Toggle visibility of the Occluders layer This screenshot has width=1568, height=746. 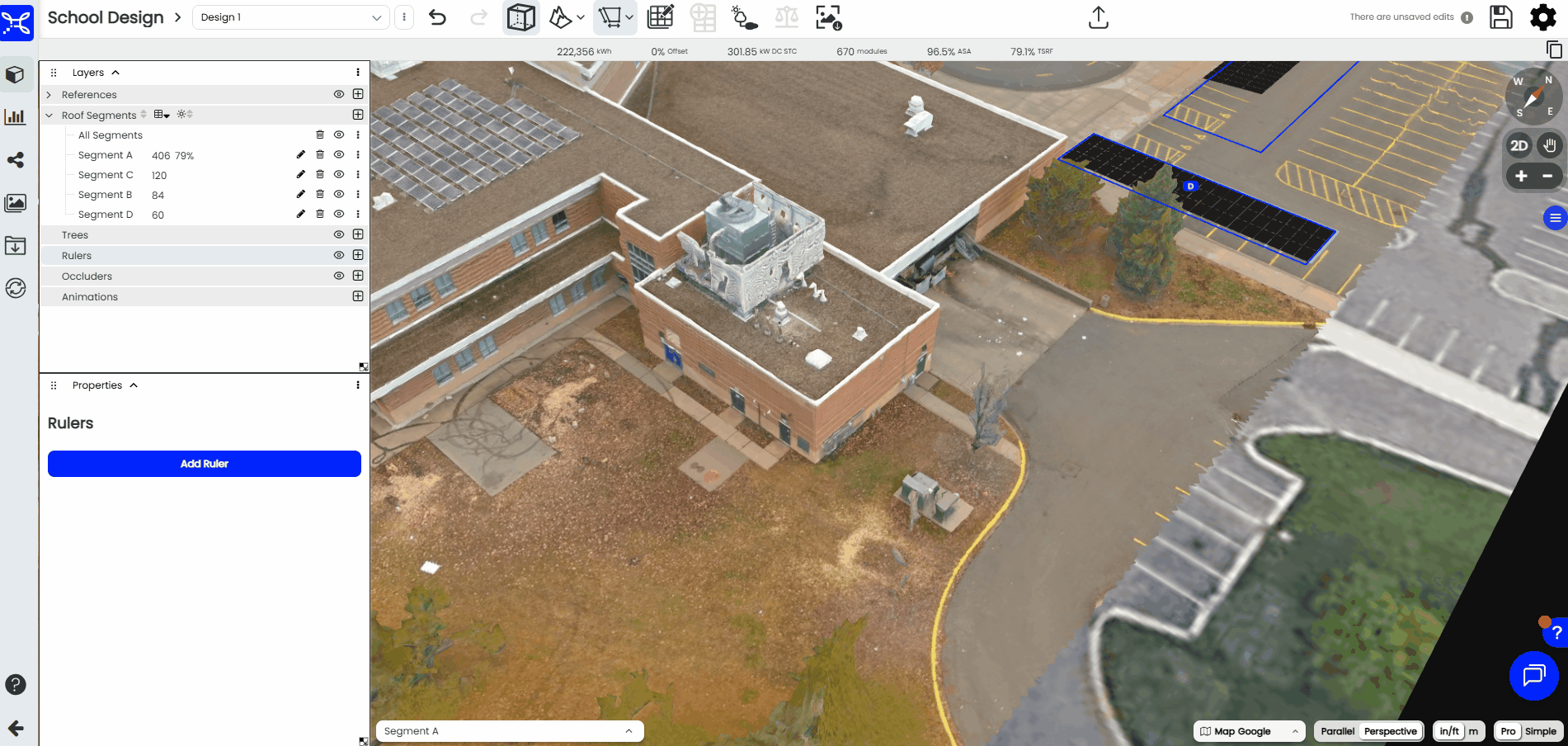point(339,276)
